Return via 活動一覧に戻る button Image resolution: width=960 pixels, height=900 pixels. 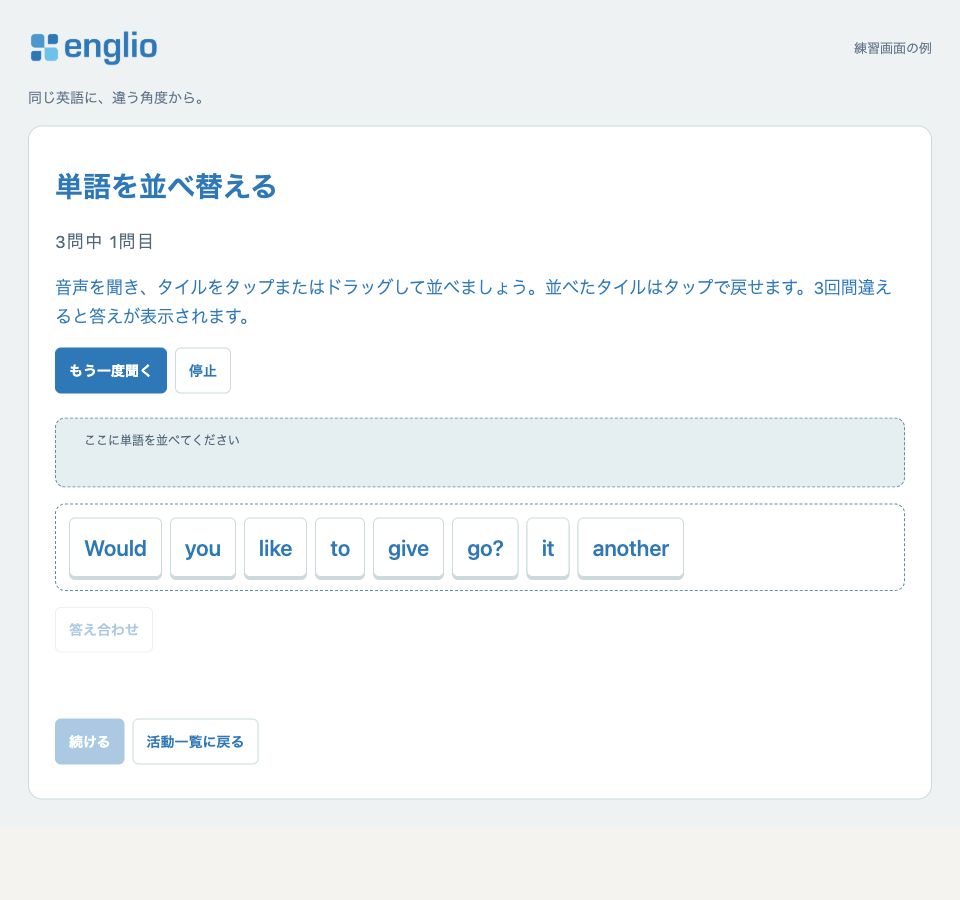click(x=195, y=741)
